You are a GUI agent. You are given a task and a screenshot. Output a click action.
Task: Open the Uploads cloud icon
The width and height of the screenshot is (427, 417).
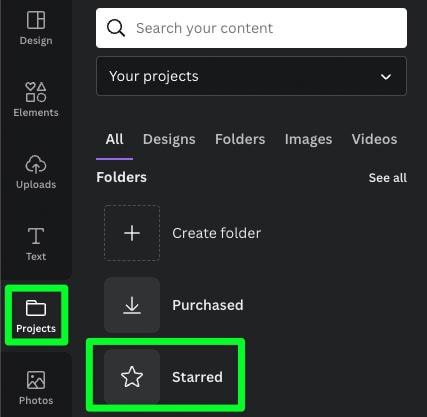coord(36,164)
